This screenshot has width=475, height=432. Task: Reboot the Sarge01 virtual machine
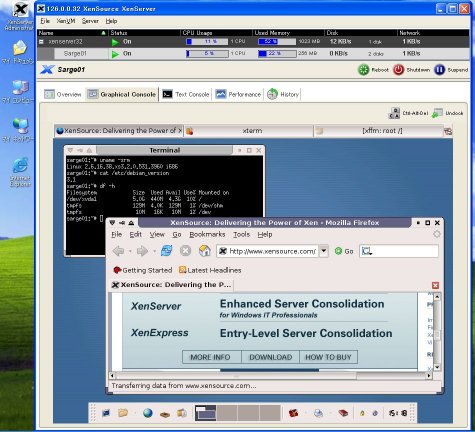[373, 70]
